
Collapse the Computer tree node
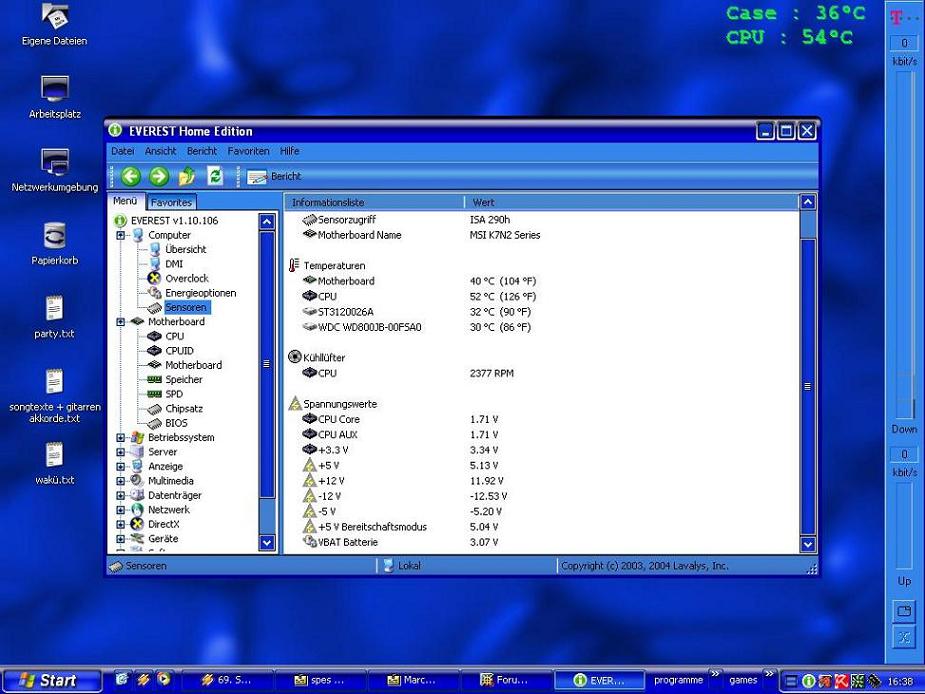point(120,235)
